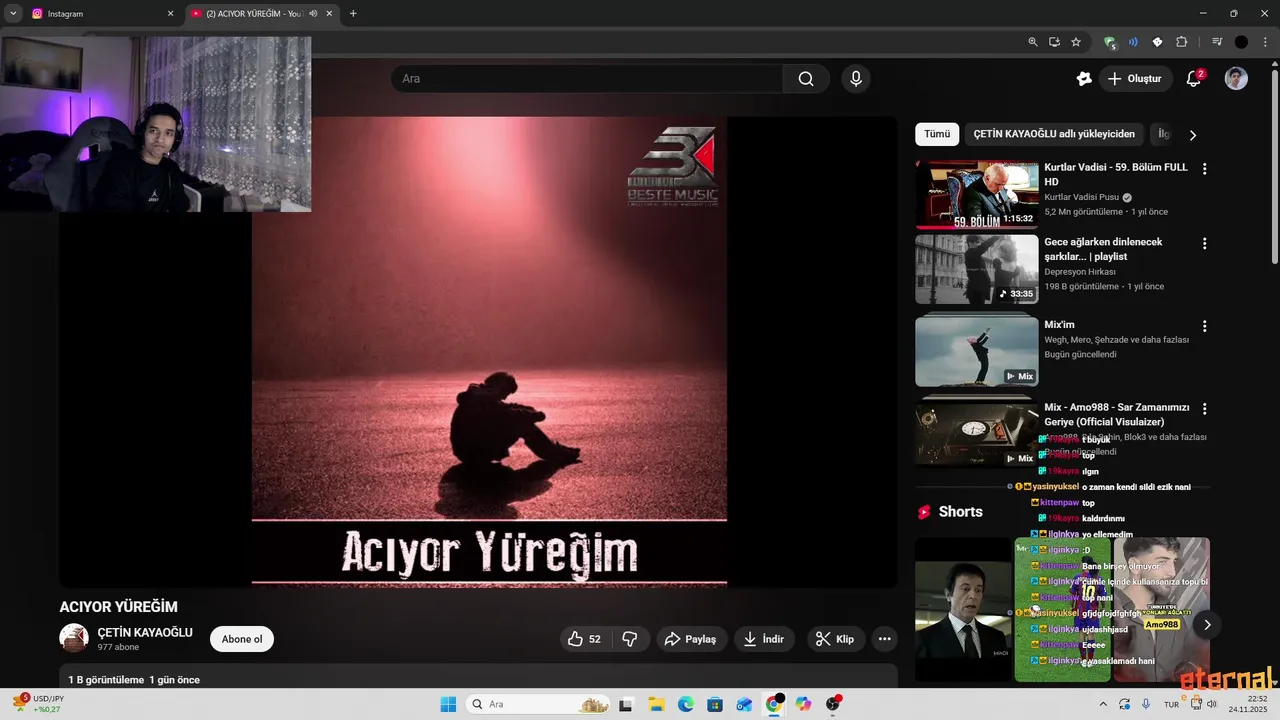Open the Gece ağlarken dinlenecek şarkılar thumbnail
Screen dimensions: 1280x720
click(977, 269)
